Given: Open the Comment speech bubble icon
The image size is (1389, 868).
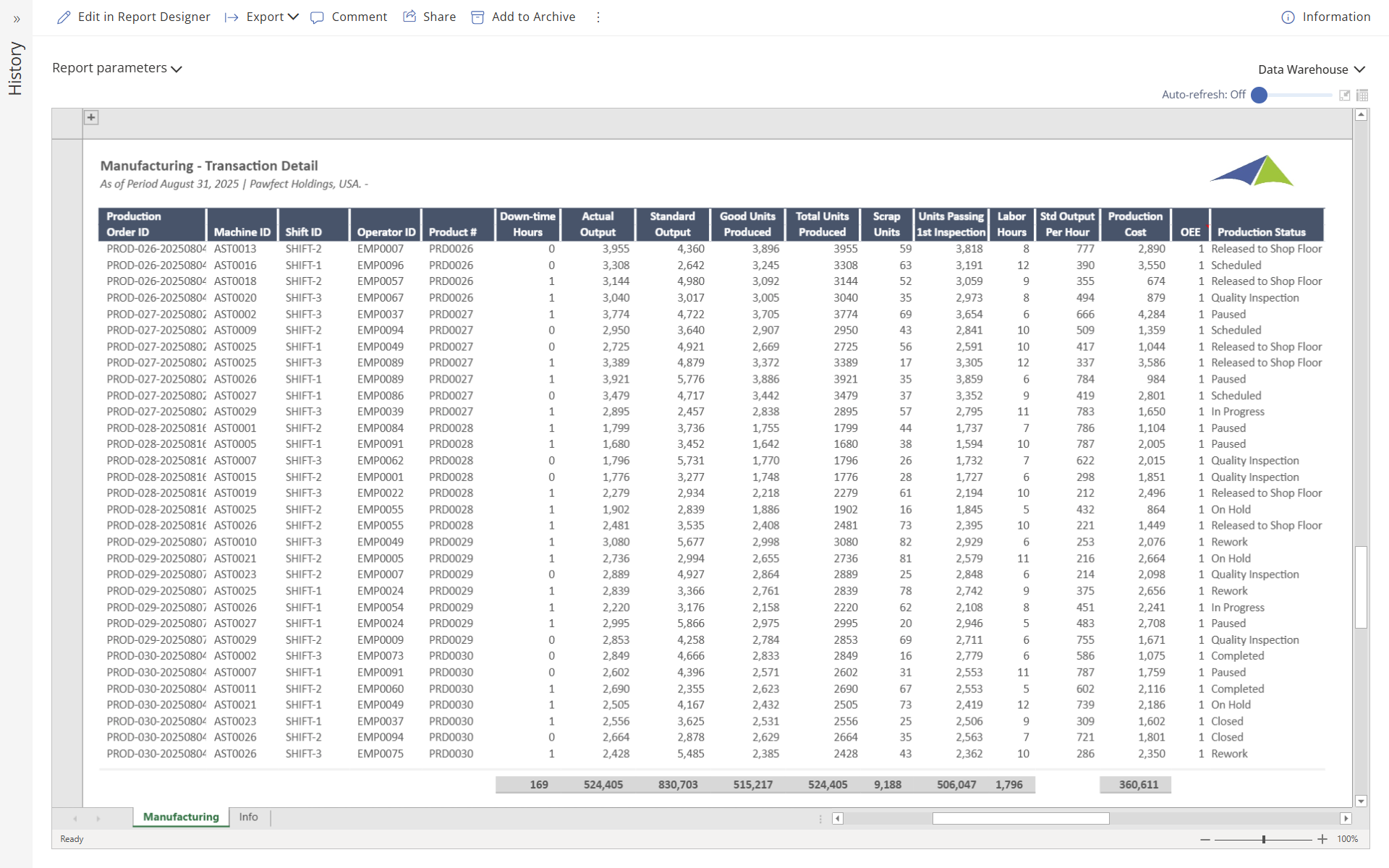Looking at the screenshot, I should coord(318,17).
